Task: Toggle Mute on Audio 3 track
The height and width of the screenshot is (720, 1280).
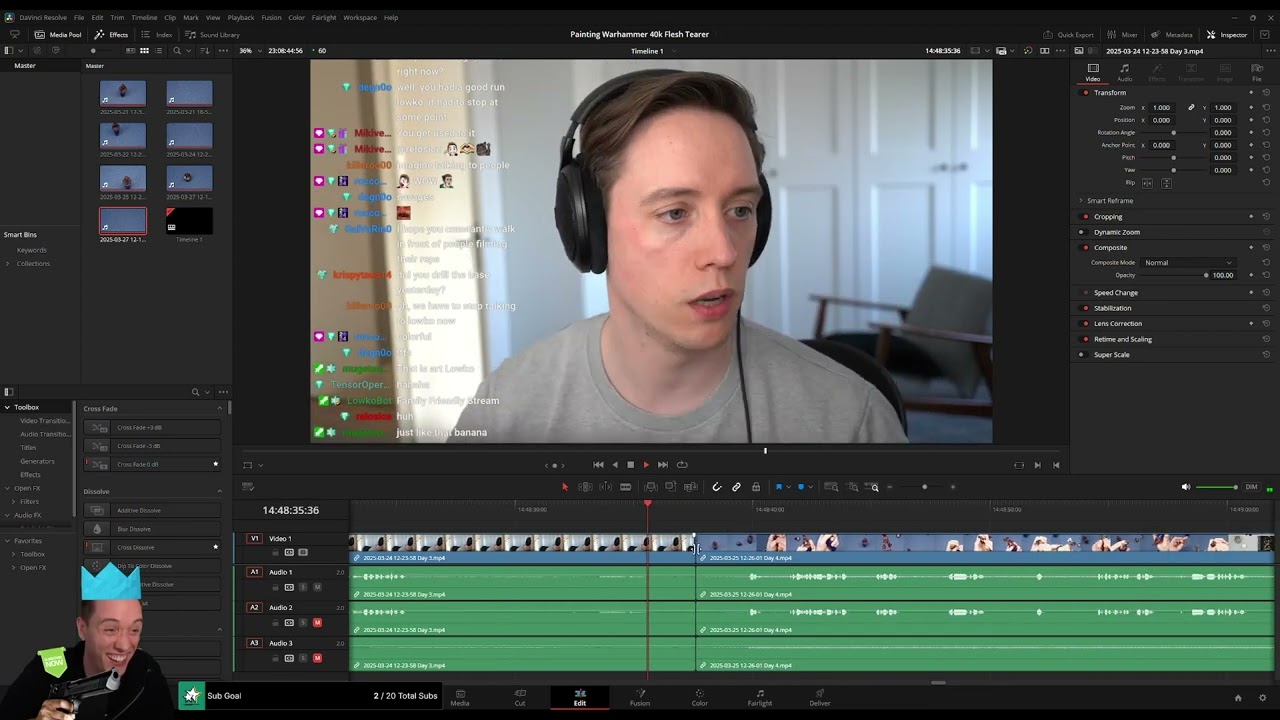Action: [317, 658]
